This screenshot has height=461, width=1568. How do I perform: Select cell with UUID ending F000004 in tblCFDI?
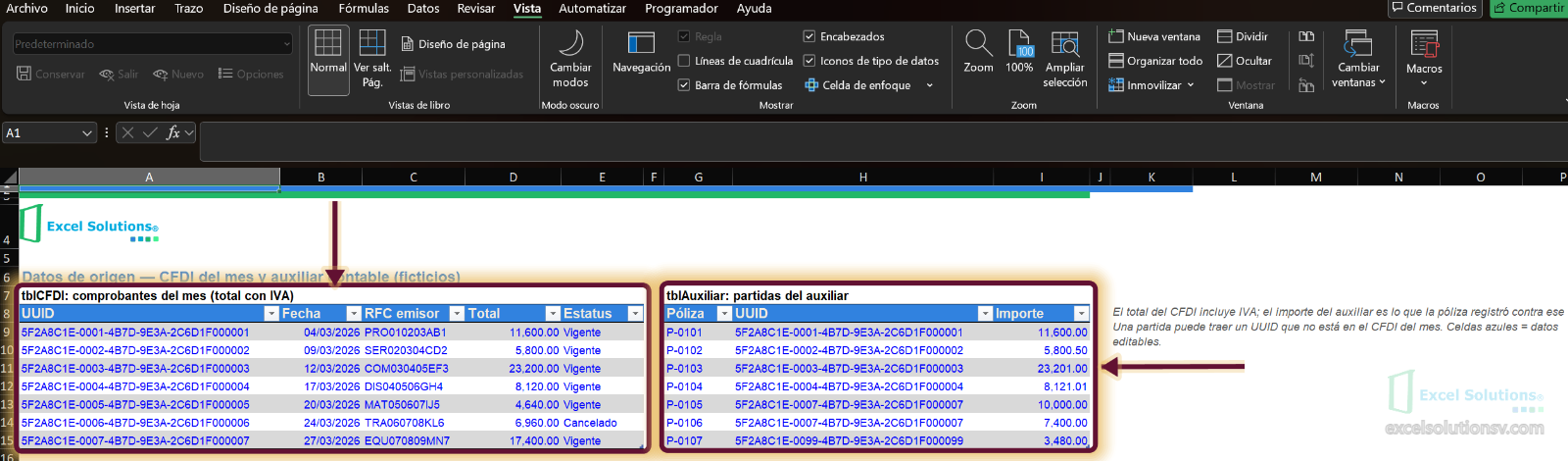point(149,386)
